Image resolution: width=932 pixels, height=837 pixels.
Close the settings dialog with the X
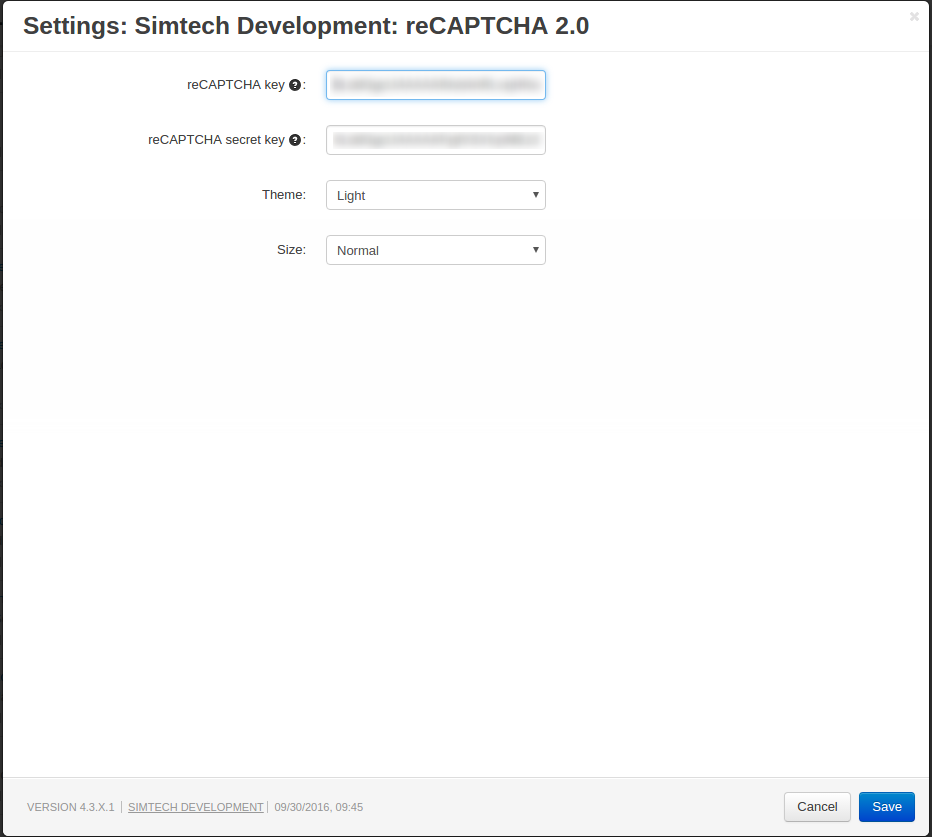[x=914, y=17]
